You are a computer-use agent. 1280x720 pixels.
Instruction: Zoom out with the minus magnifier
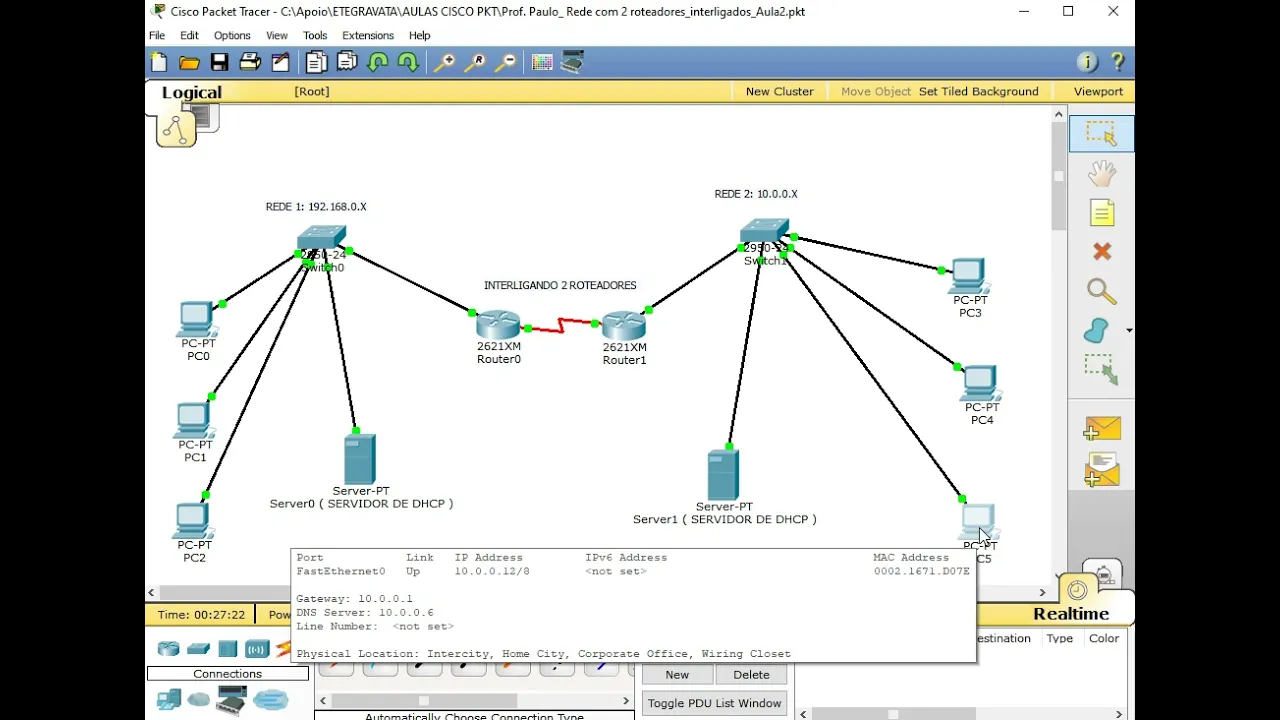coord(506,63)
